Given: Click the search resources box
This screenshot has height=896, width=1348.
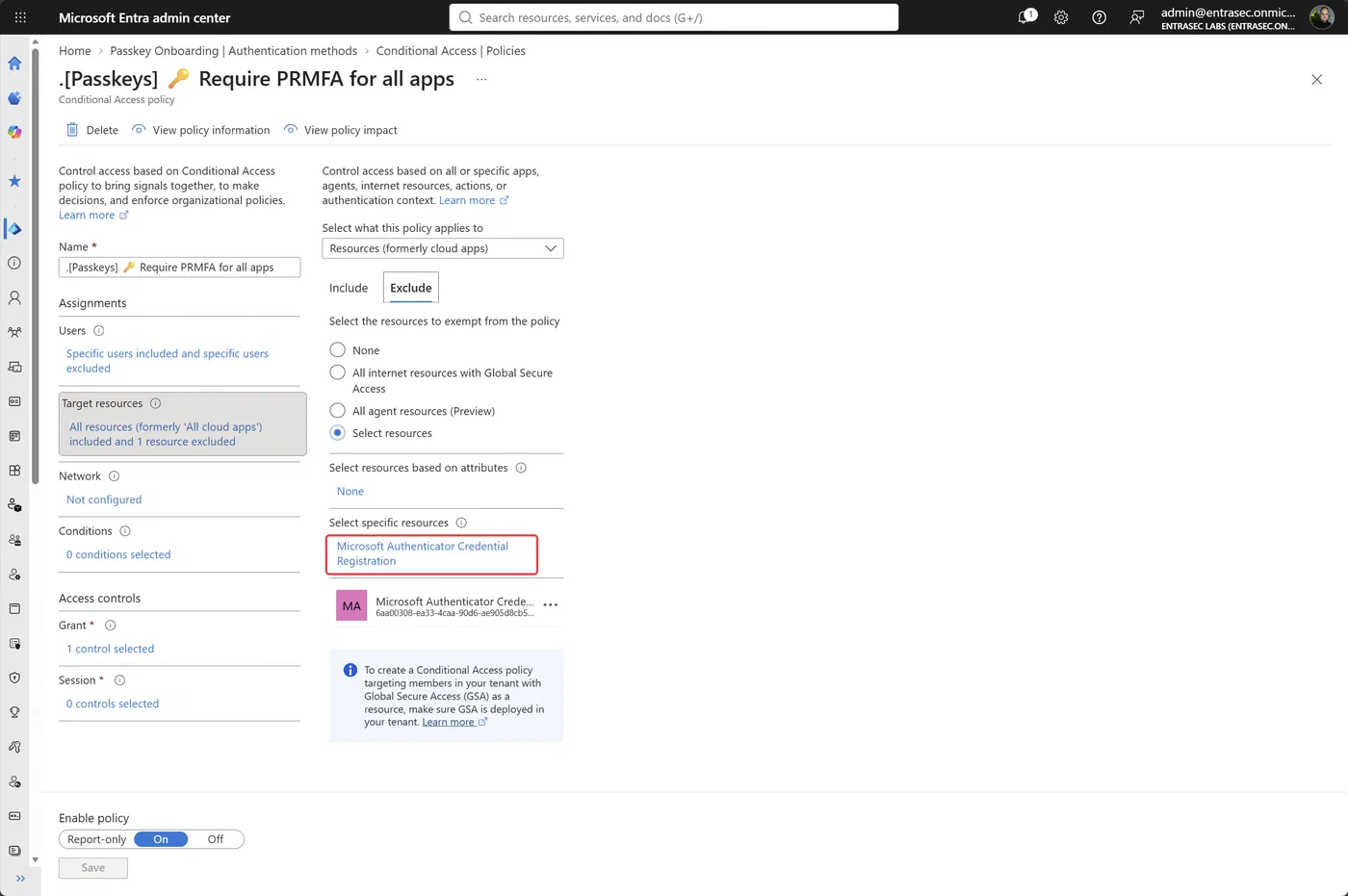Looking at the screenshot, I should pyautogui.click(x=674, y=17).
